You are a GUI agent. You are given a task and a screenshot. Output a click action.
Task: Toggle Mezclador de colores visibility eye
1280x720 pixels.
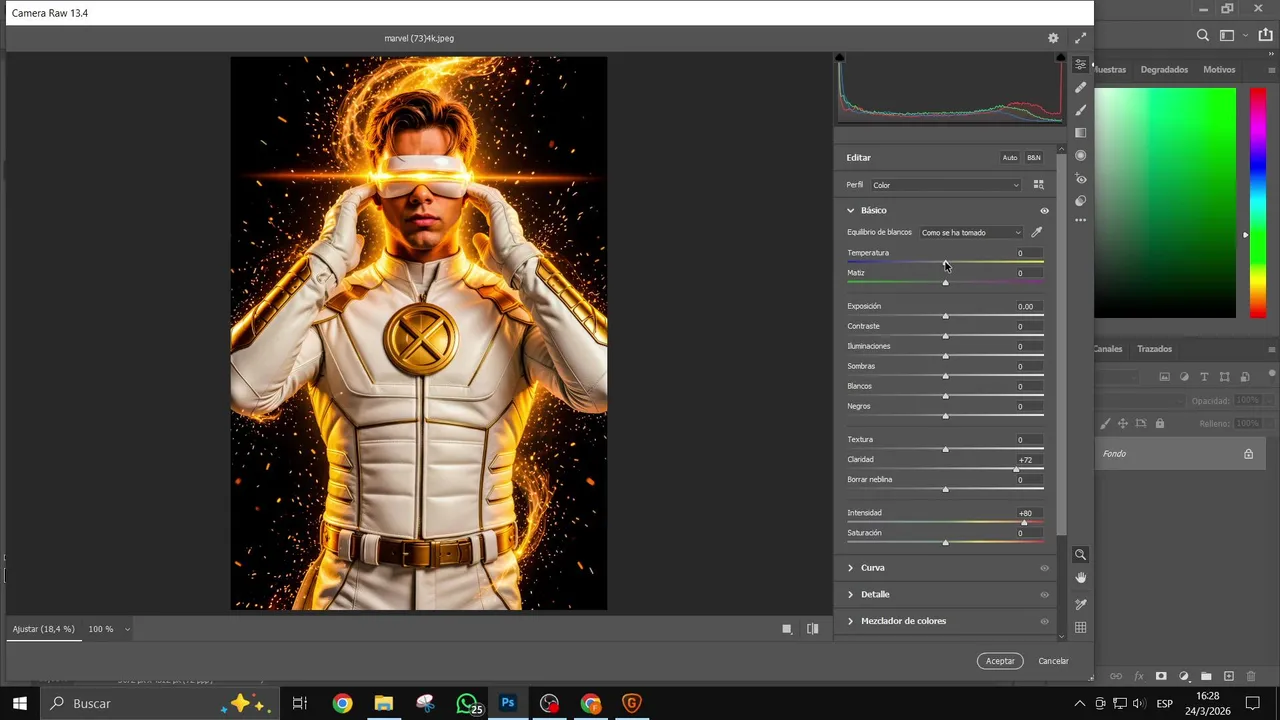(1044, 621)
